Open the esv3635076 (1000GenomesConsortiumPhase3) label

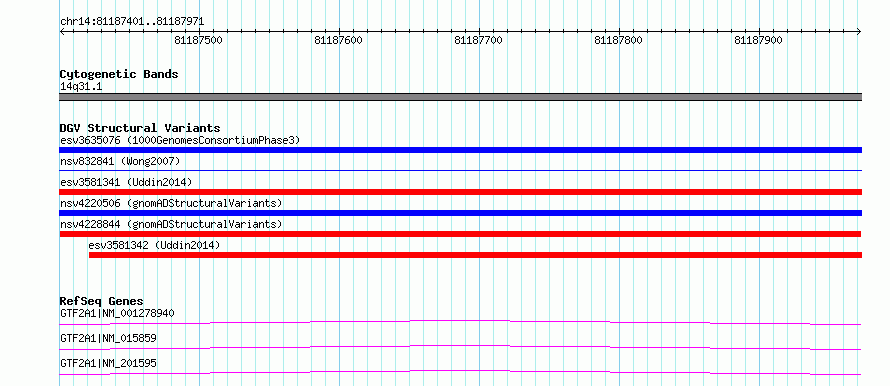[180, 140]
